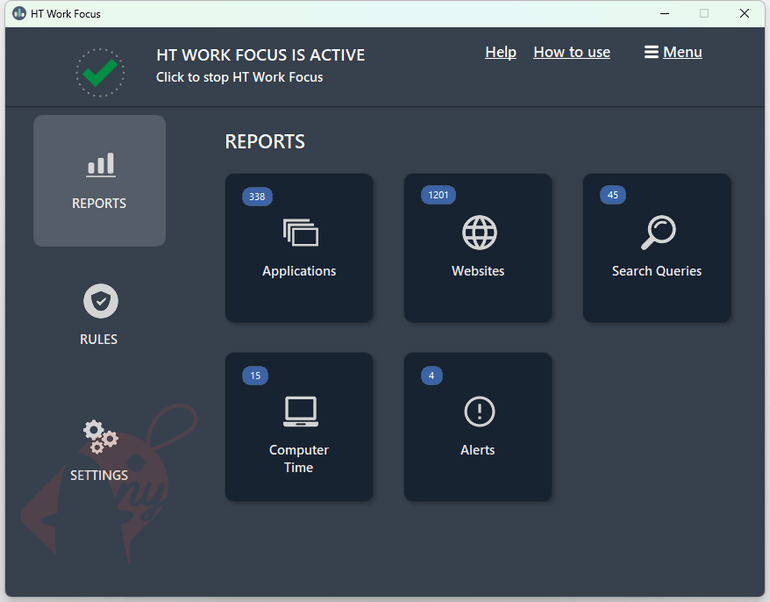Viewport: 770px width, 602px height.
Task: Open the Reports sidebar bar-chart icon
Action: click(x=101, y=164)
